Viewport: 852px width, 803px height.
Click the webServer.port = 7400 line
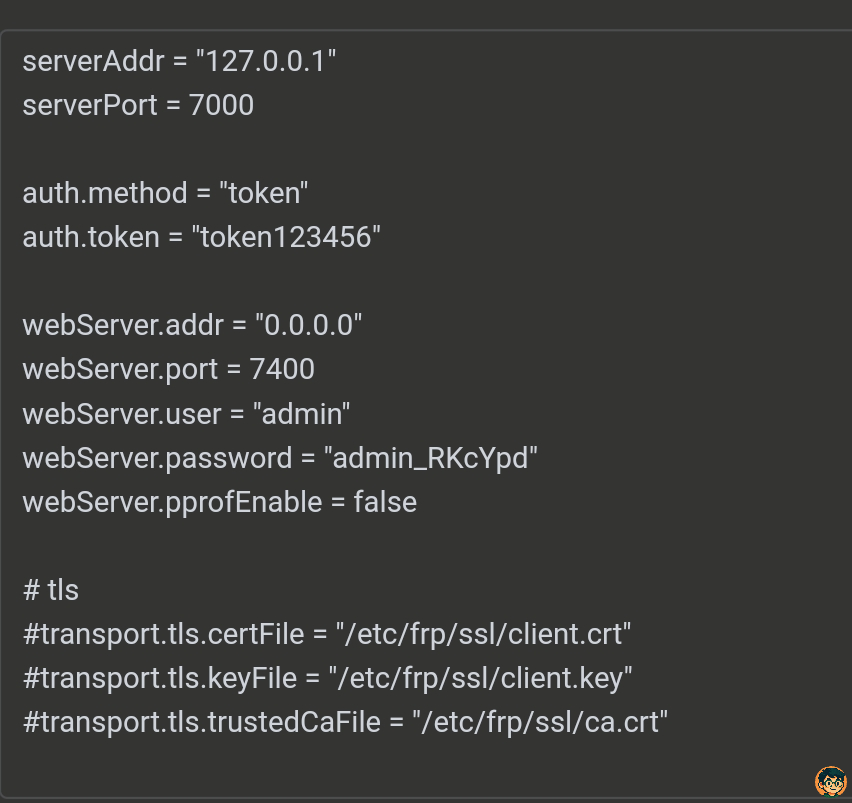point(168,369)
